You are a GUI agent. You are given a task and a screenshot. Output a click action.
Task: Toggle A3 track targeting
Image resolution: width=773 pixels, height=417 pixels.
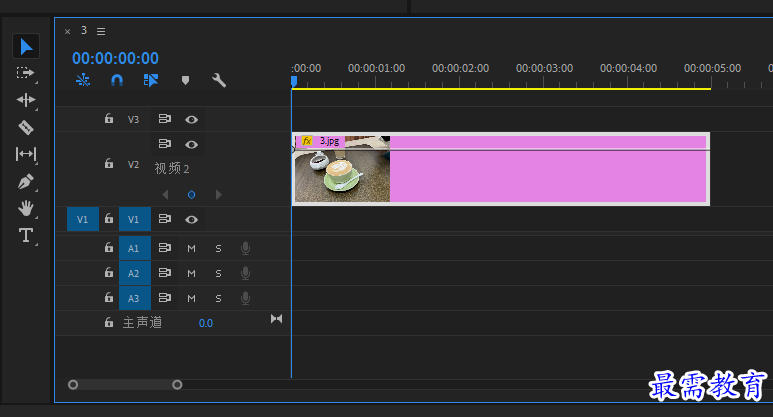point(135,298)
